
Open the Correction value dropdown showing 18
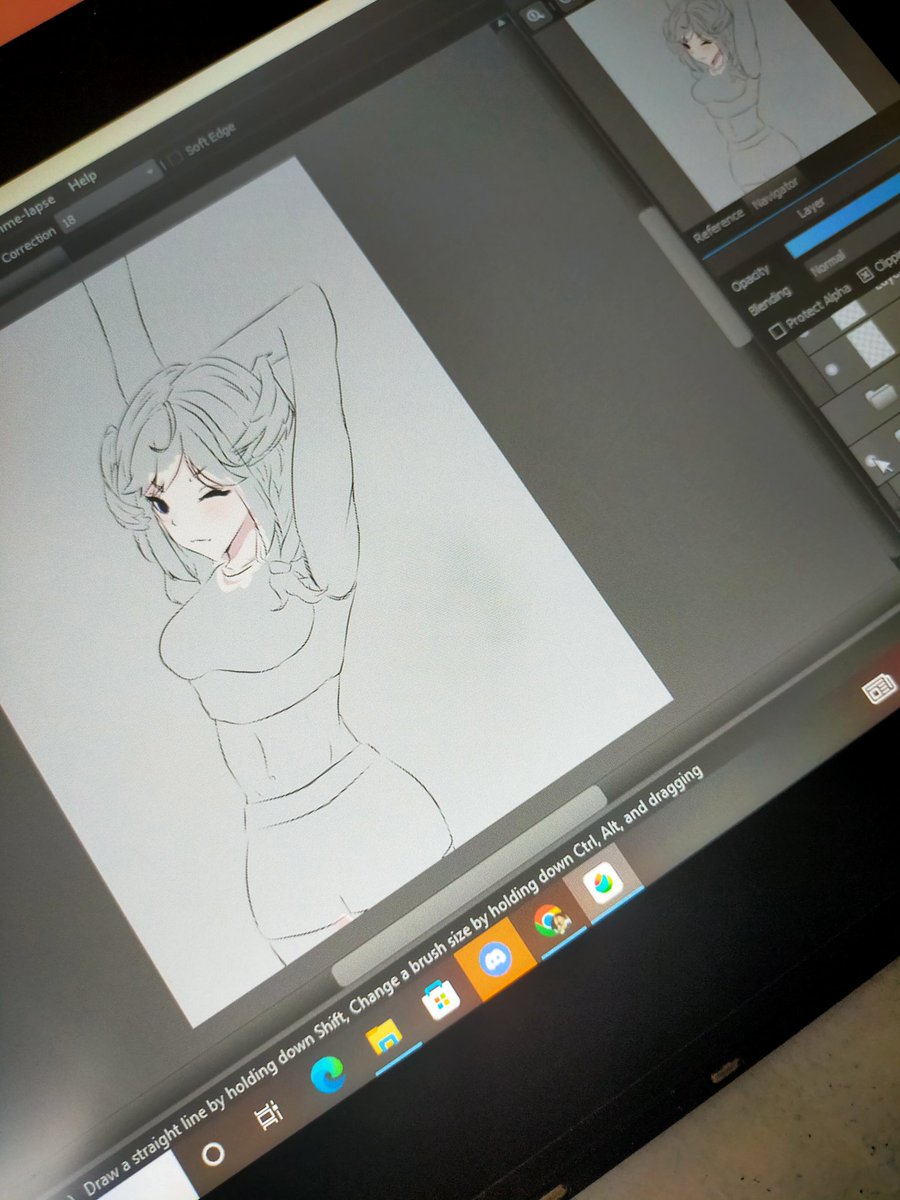point(110,197)
